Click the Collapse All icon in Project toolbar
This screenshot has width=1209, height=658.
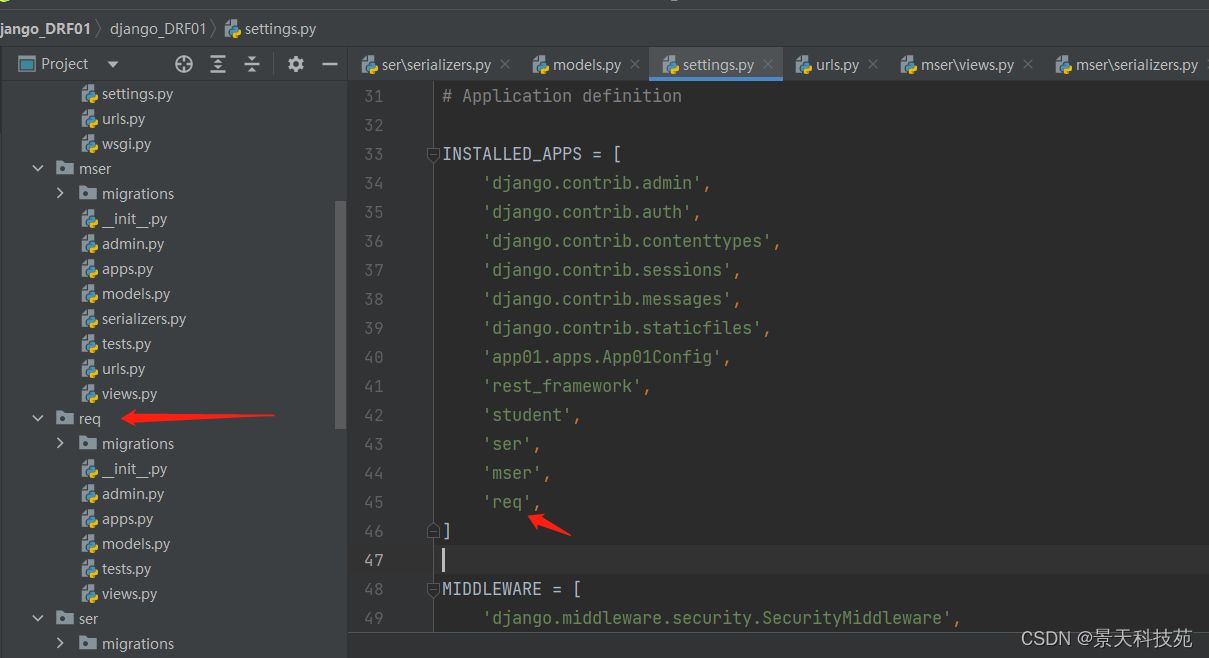(x=252, y=63)
